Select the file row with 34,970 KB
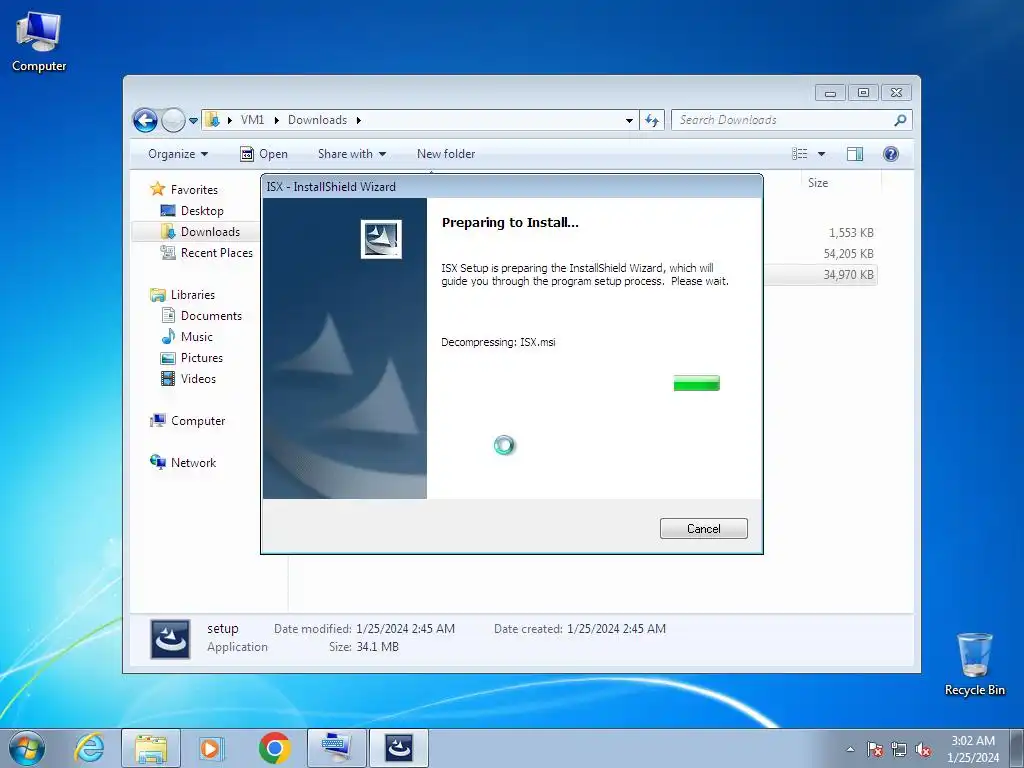 point(822,274)
